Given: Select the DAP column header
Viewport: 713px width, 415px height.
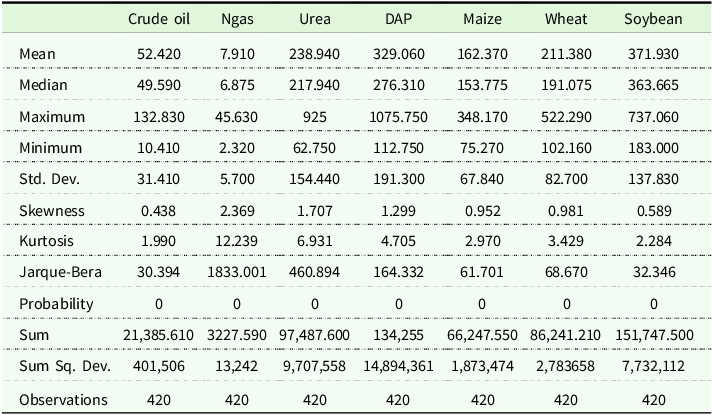Looking at the screenshot, I should (400, 19).
